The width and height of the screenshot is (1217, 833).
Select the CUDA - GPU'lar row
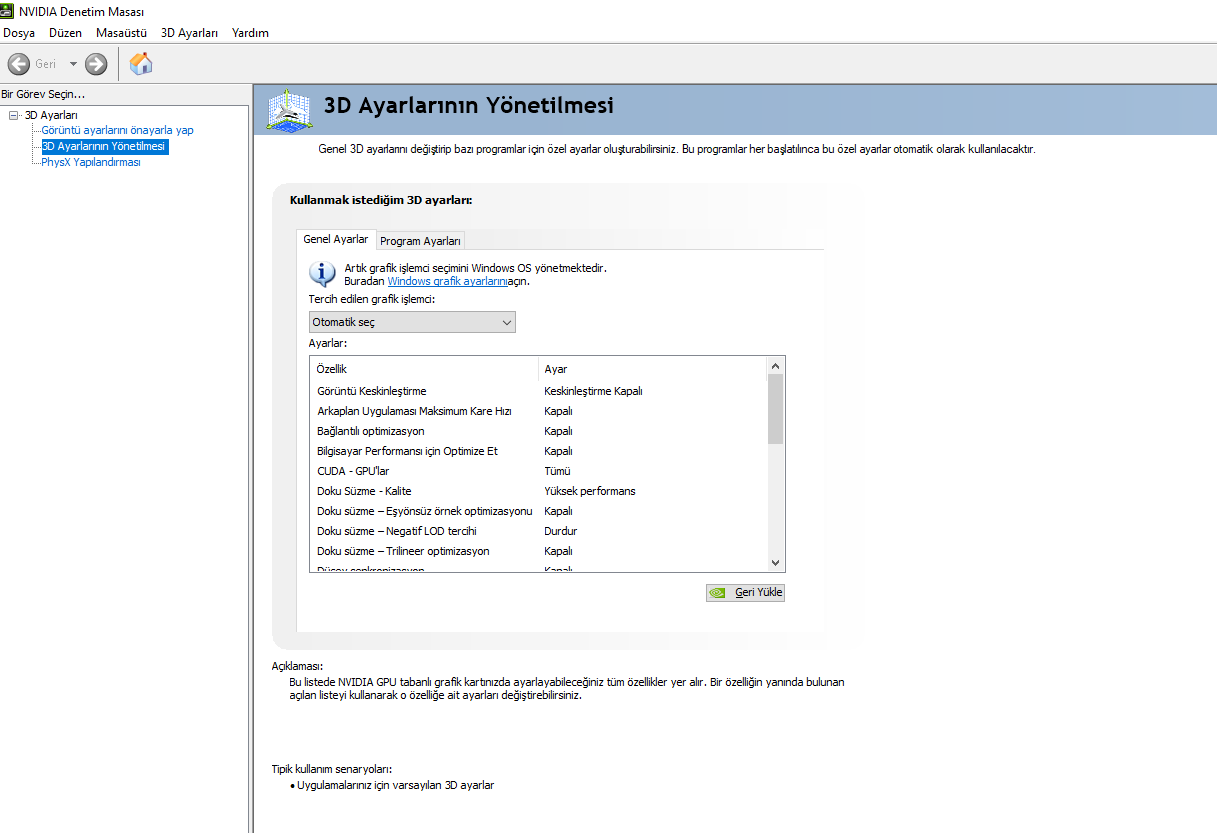tap(538, 471)
